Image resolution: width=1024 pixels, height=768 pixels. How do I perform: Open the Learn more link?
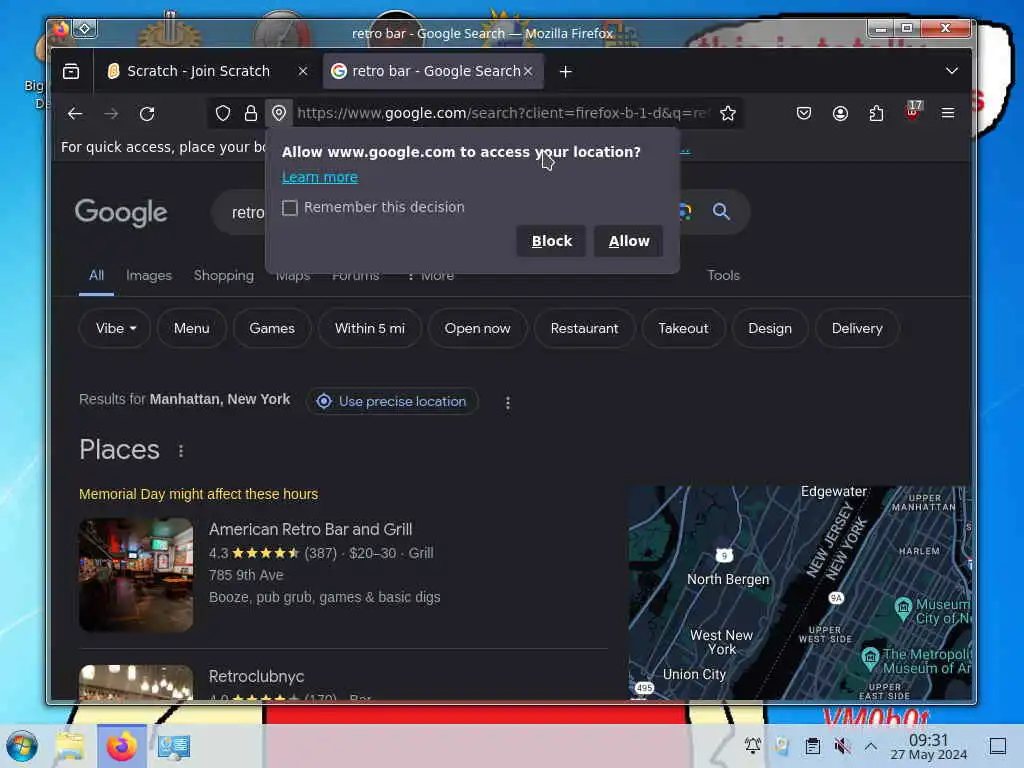click(x=319, y=177)
